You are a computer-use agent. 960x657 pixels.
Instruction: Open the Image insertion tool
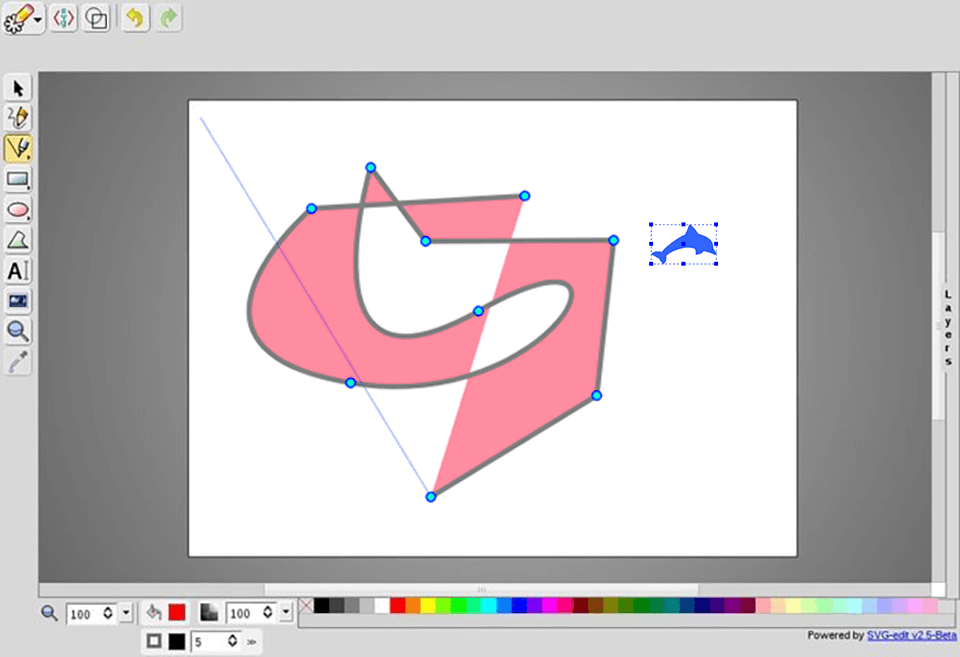coord(17,301)
